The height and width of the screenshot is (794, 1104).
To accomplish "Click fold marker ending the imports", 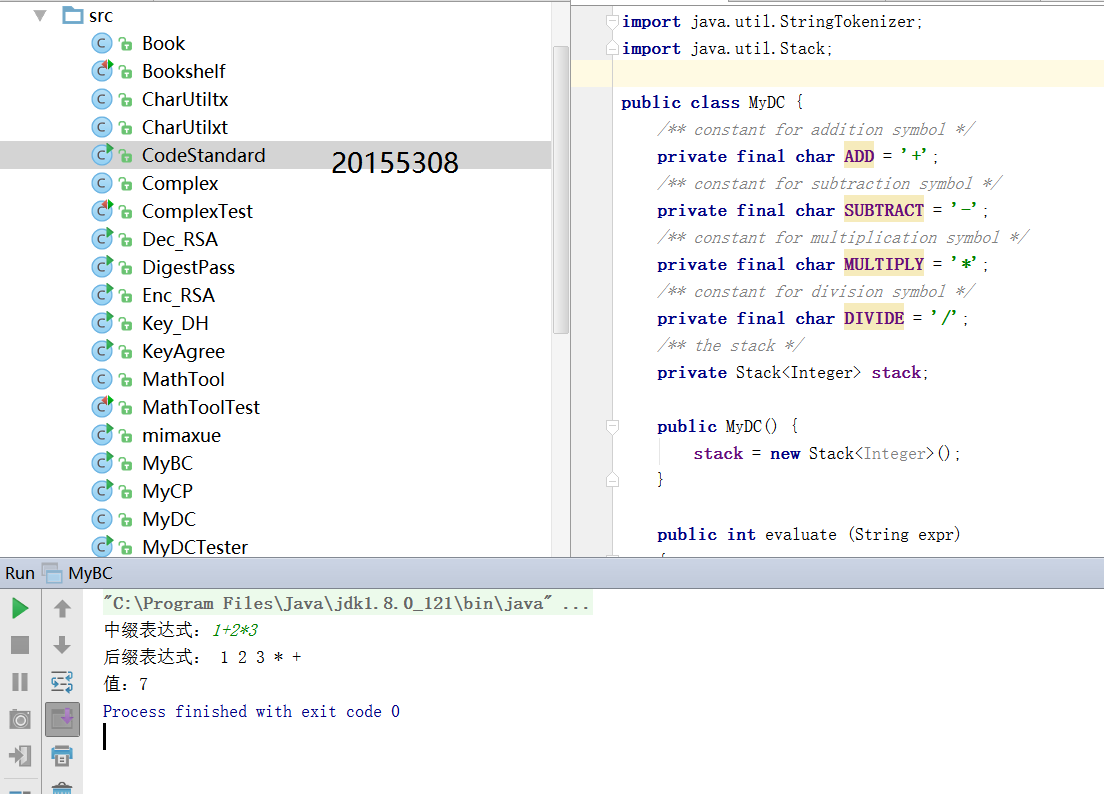I will pyautogui.click(x=613, y=49).
